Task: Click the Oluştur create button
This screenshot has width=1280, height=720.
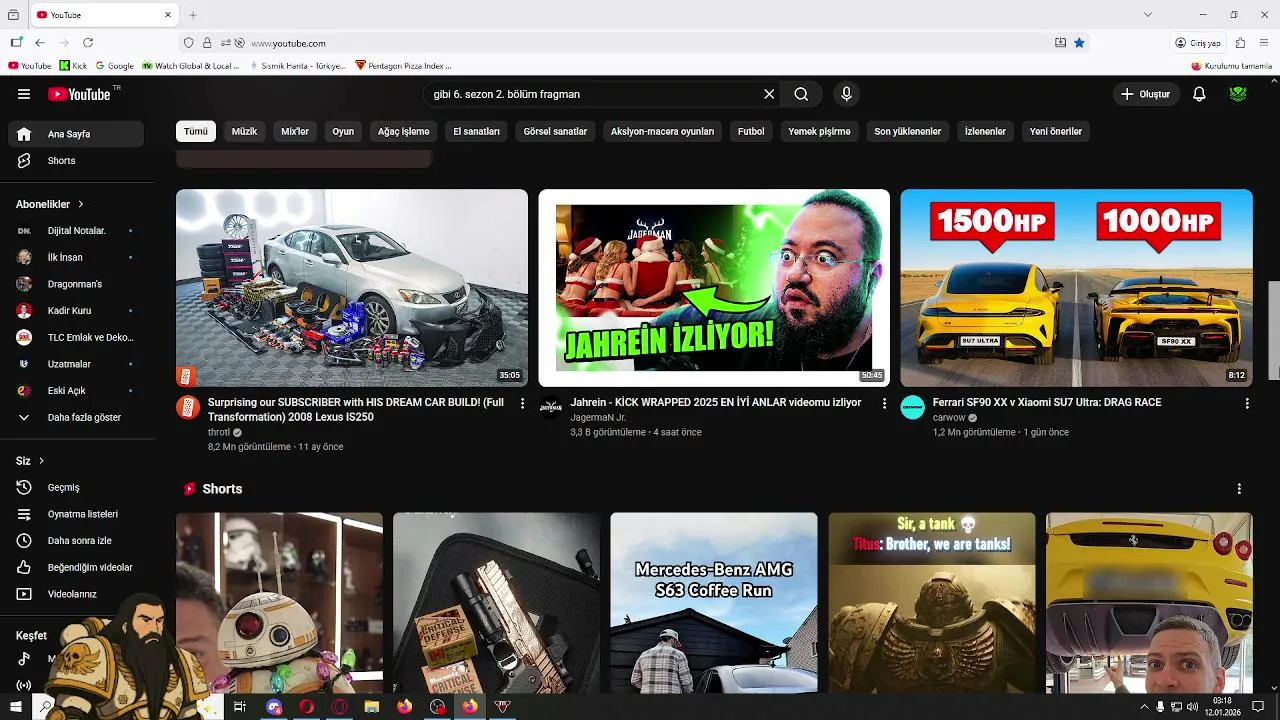Action: [x=1146, y=94]
